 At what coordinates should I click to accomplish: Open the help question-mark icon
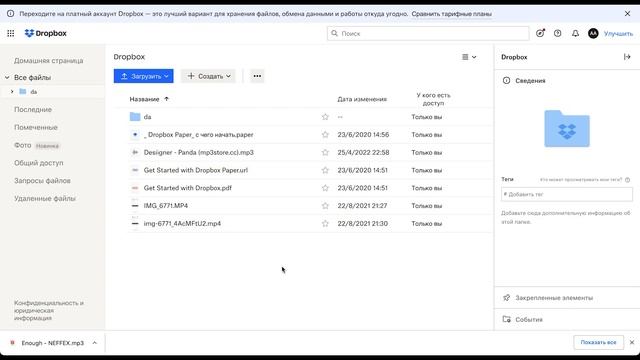558,33
